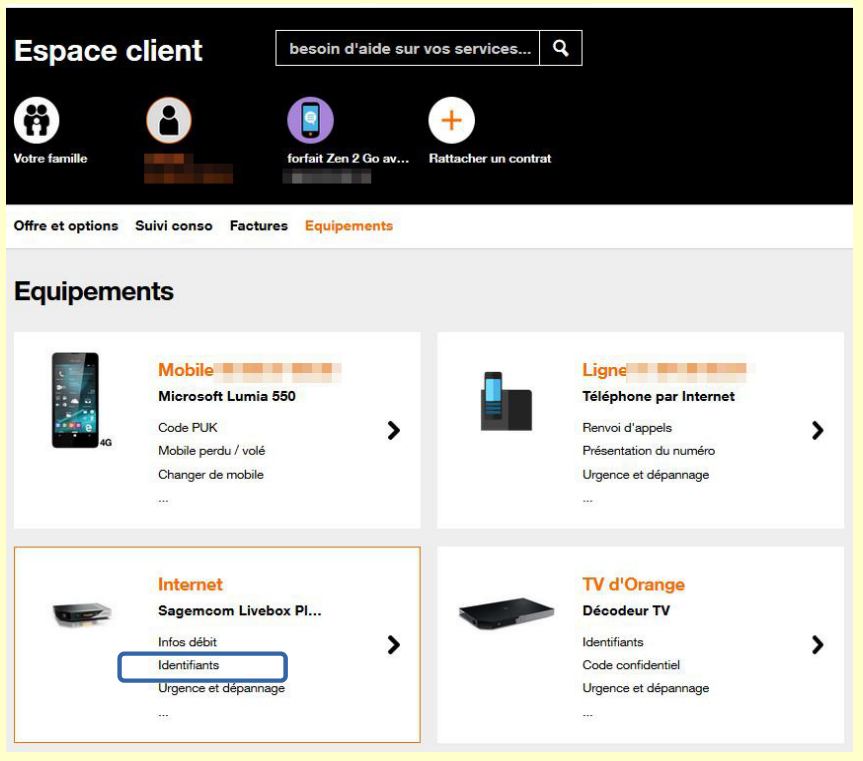The height and width of the screenshot is (761, 863).
Task: Click the search magnifier icon
Action: click(x=561, y=47)
